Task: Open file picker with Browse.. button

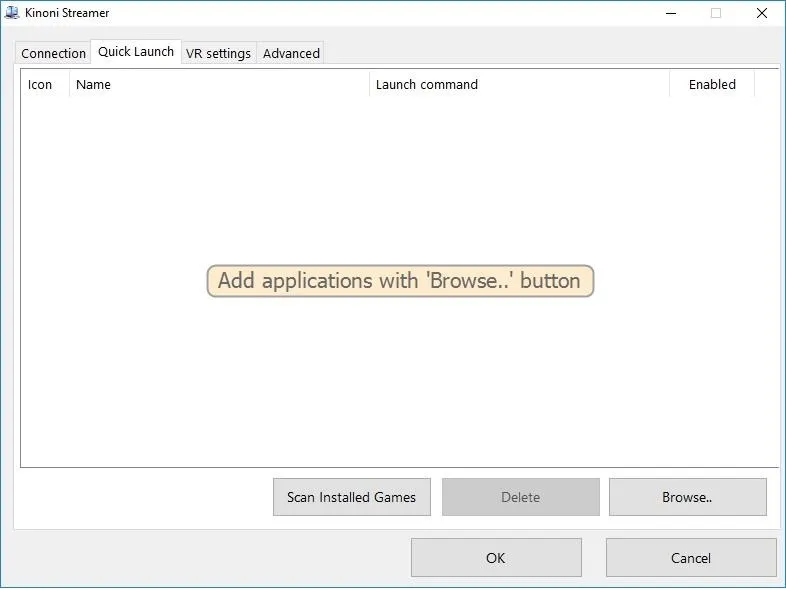Action: 687,497
